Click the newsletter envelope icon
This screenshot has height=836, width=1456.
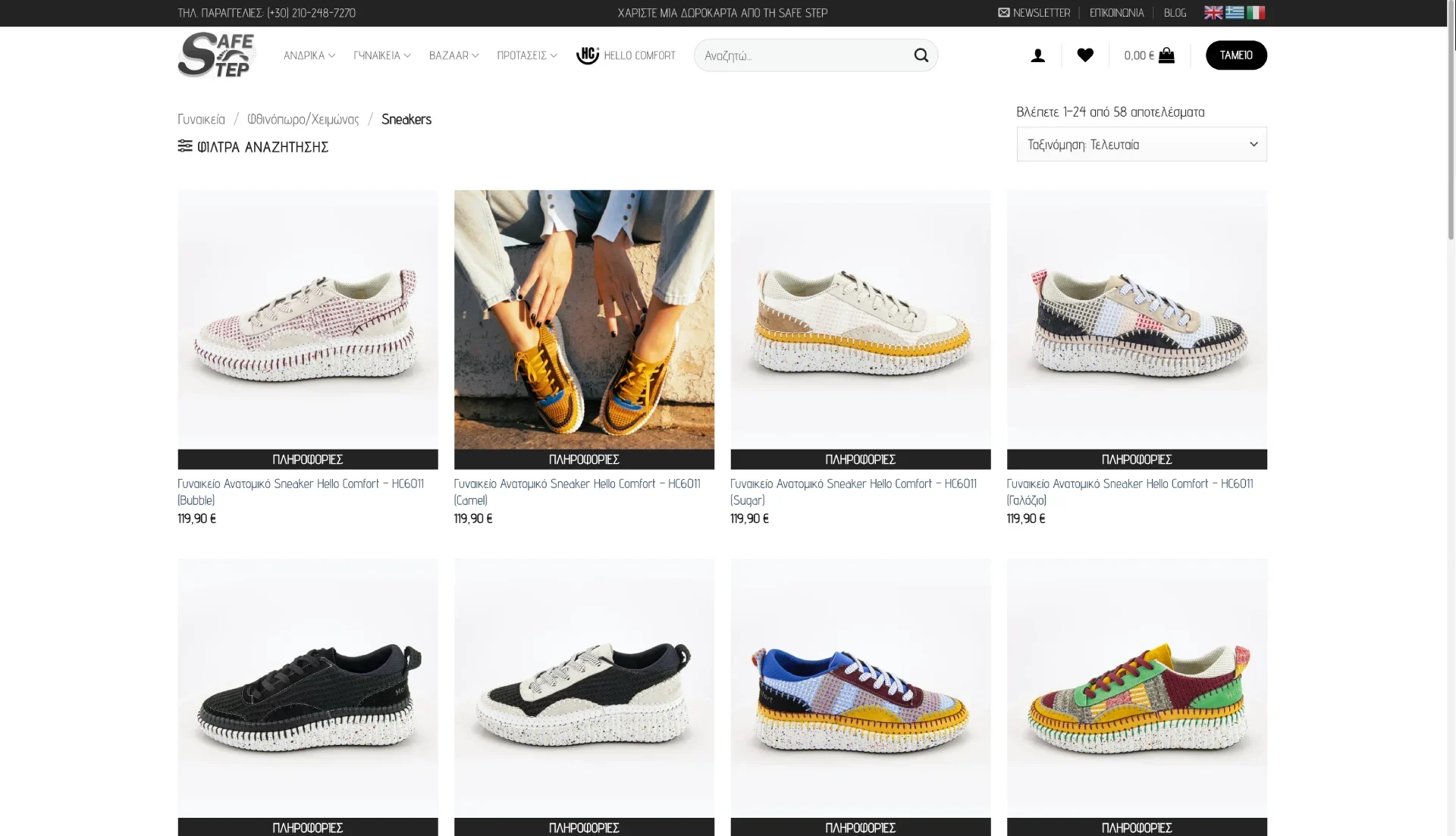[1003, 12]
